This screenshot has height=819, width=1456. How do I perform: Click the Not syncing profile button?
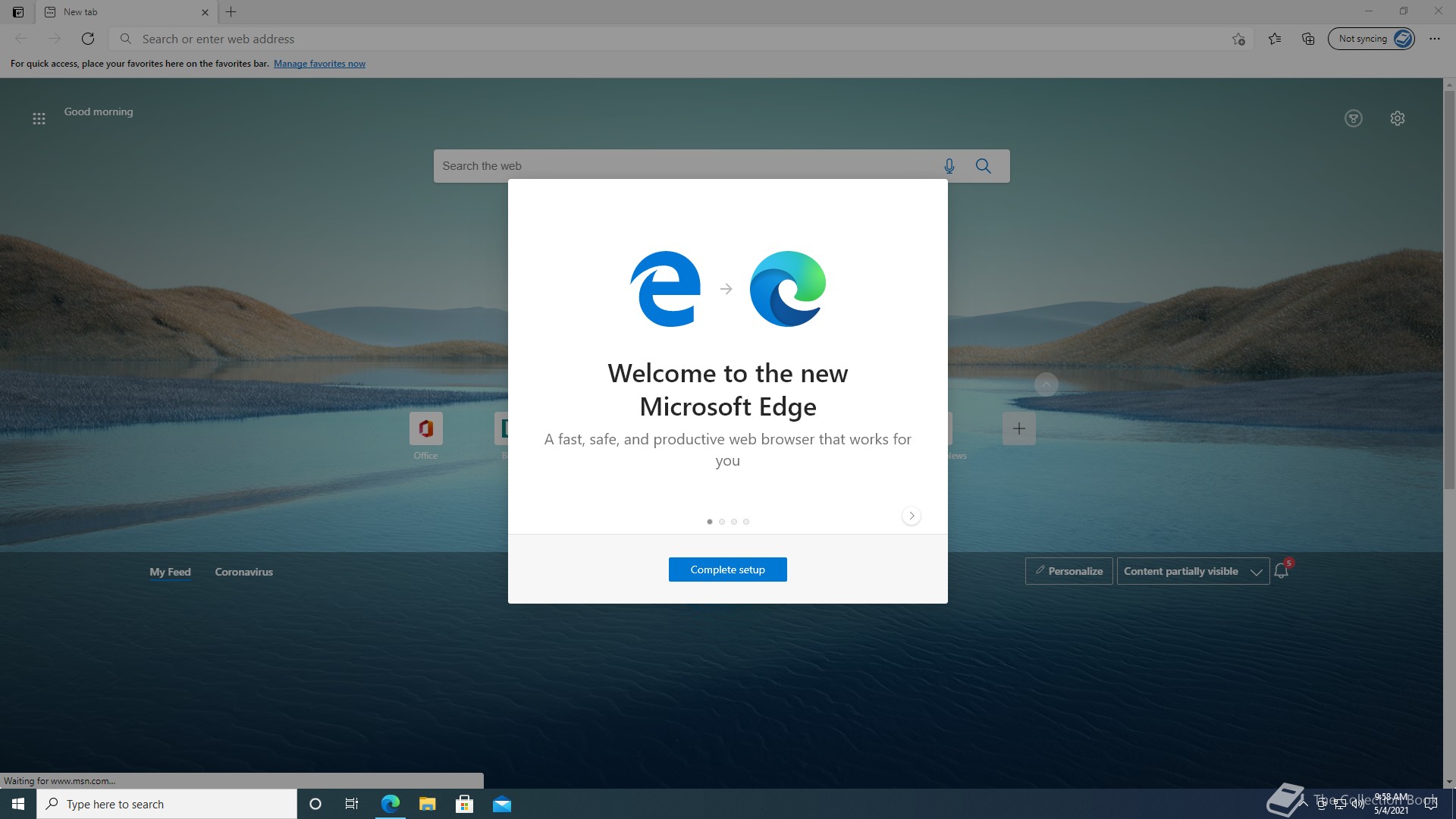1371,39
